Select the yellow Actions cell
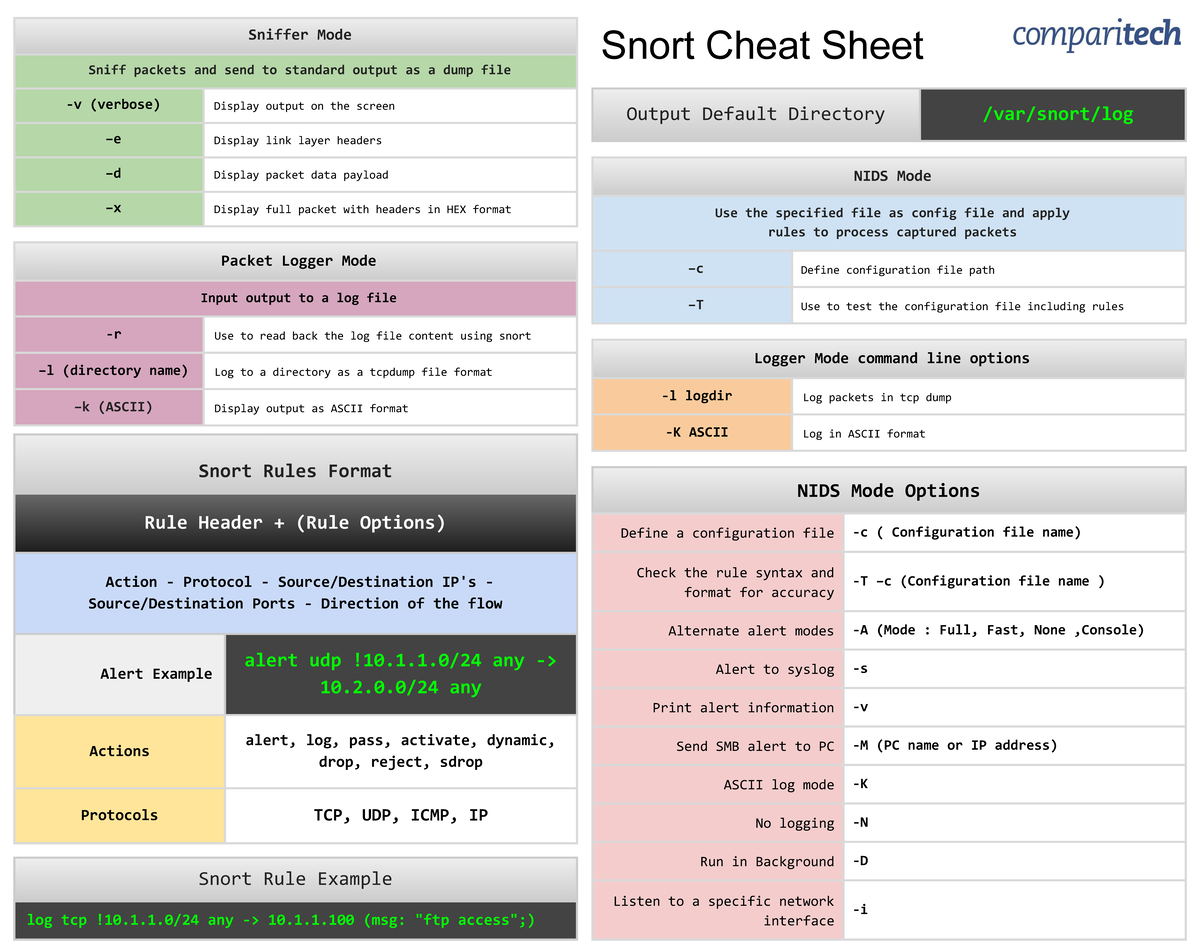1200x951 pixels. click(x=119, y=751)
